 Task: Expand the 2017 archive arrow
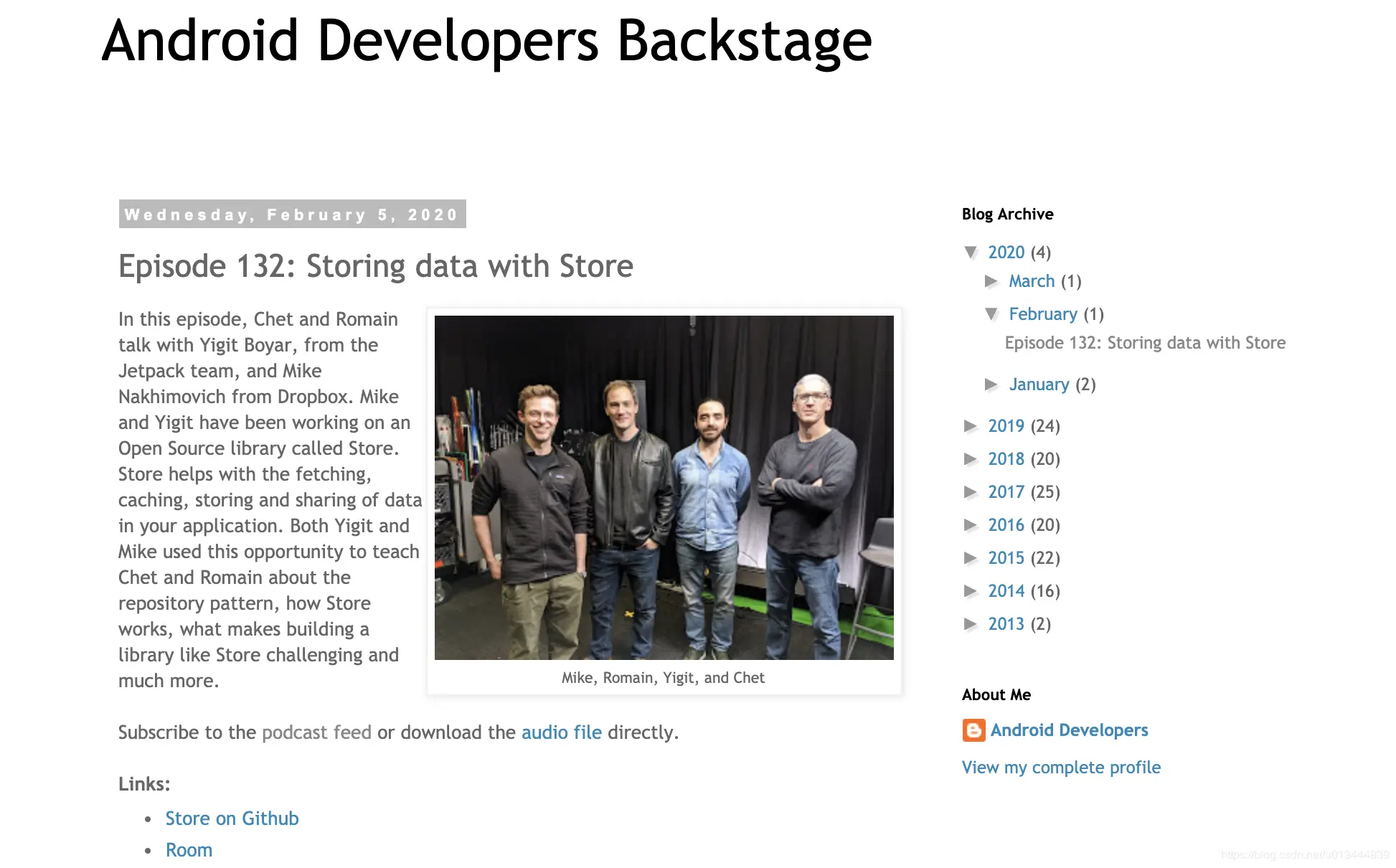click(971, 492)
